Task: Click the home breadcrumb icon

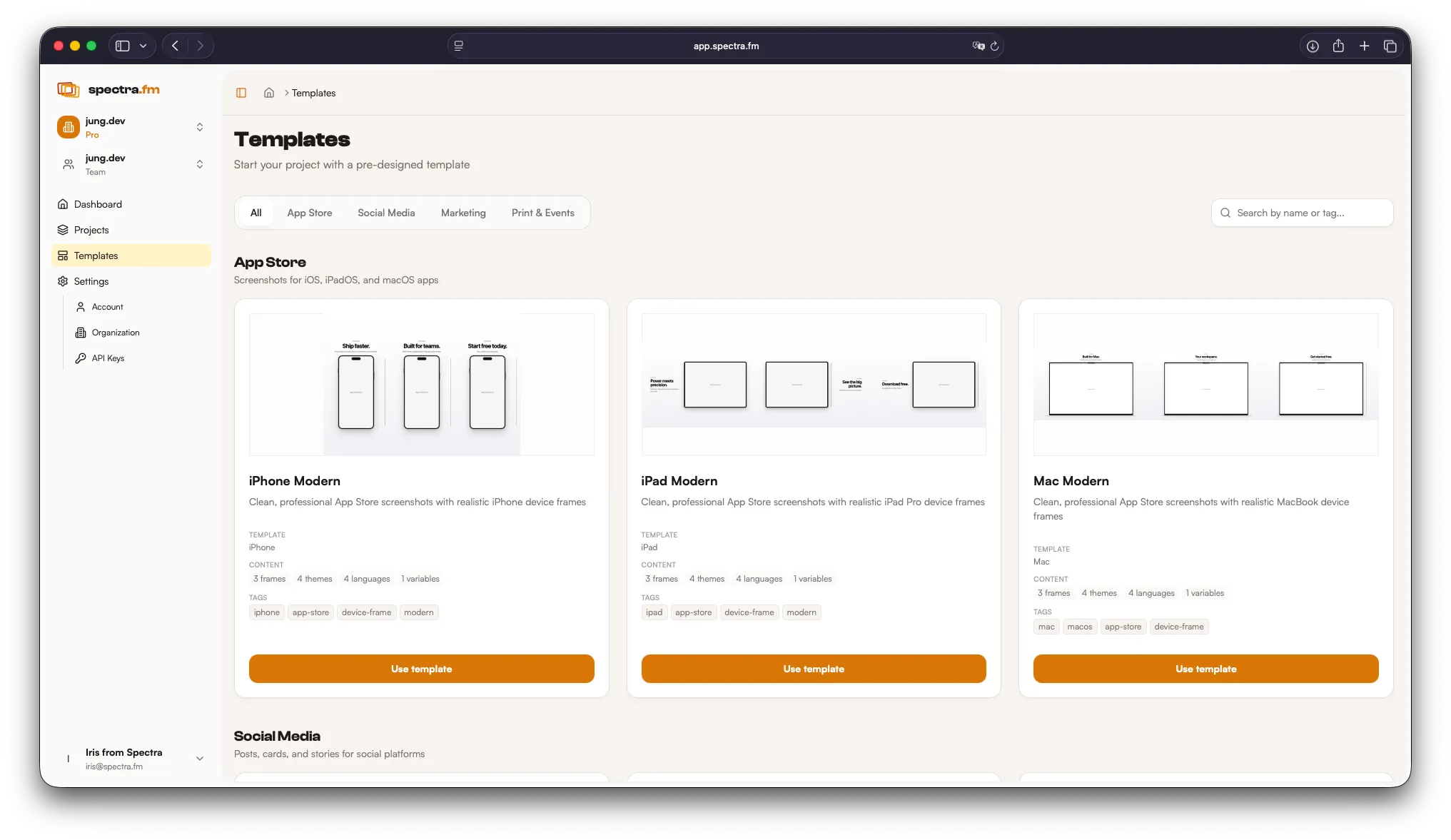Action: 268,93
